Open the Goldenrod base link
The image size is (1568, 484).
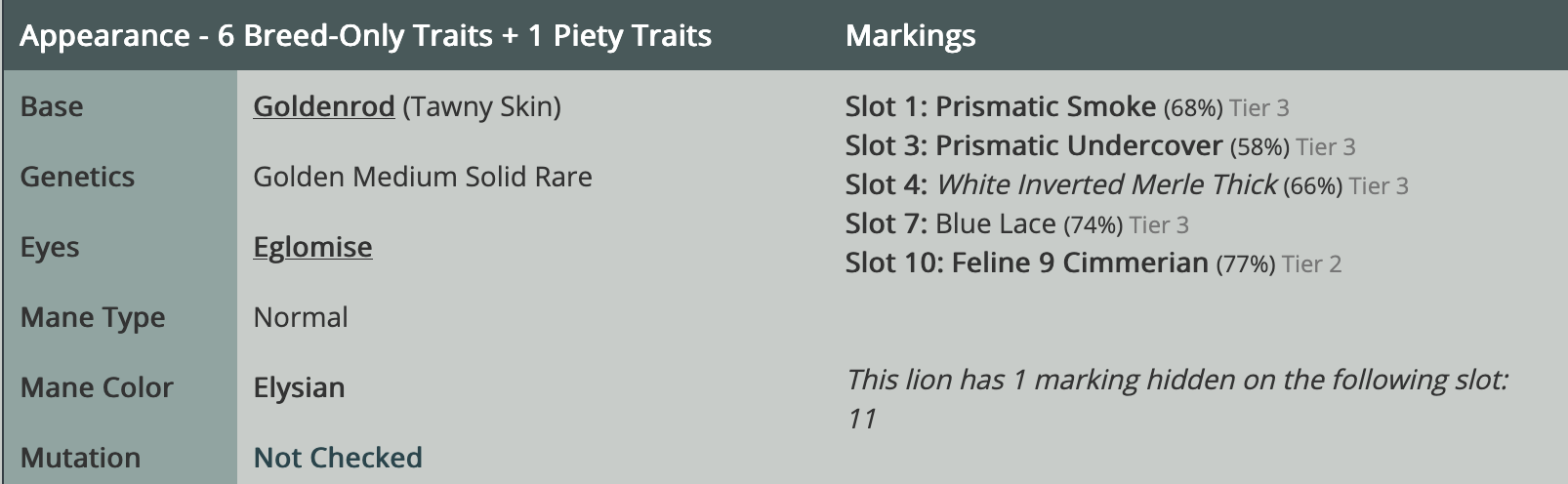point(323,106)
